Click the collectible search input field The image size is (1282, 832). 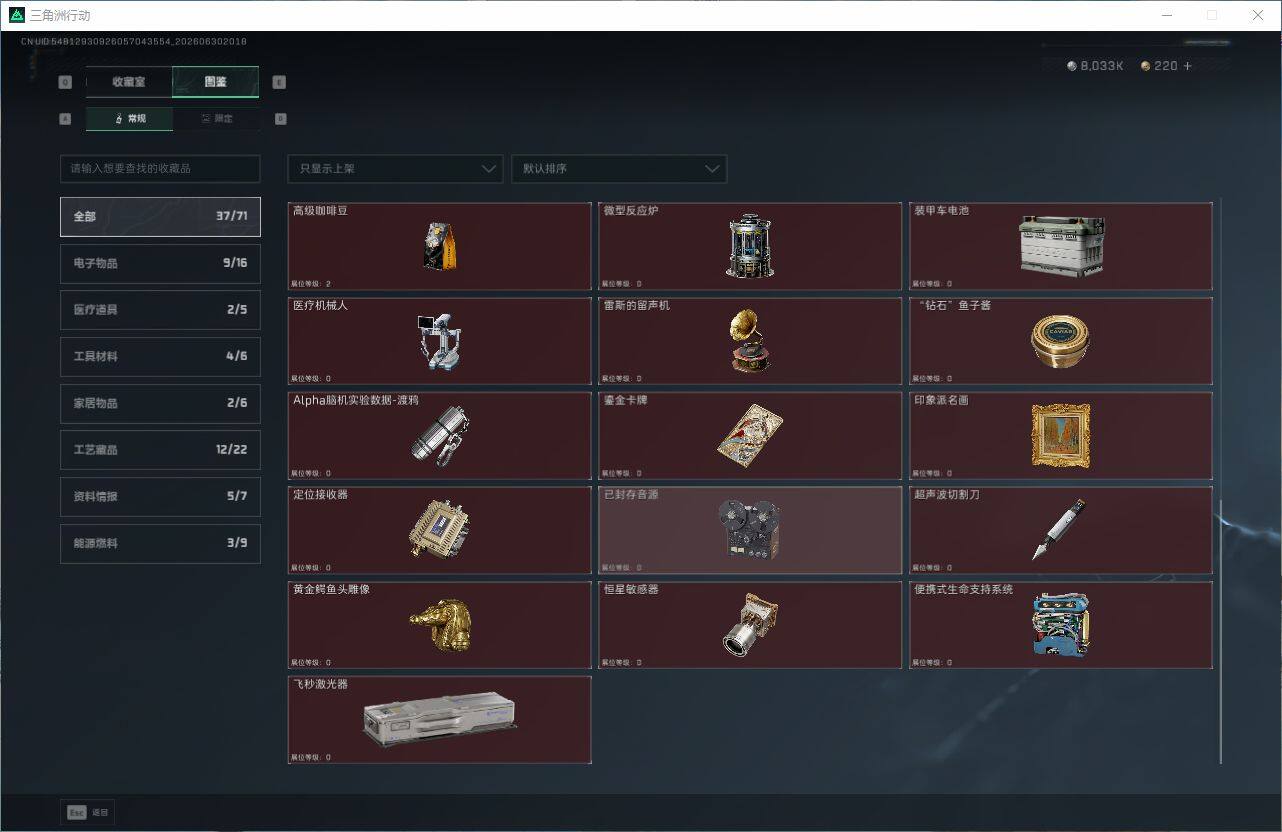point(160,169)
